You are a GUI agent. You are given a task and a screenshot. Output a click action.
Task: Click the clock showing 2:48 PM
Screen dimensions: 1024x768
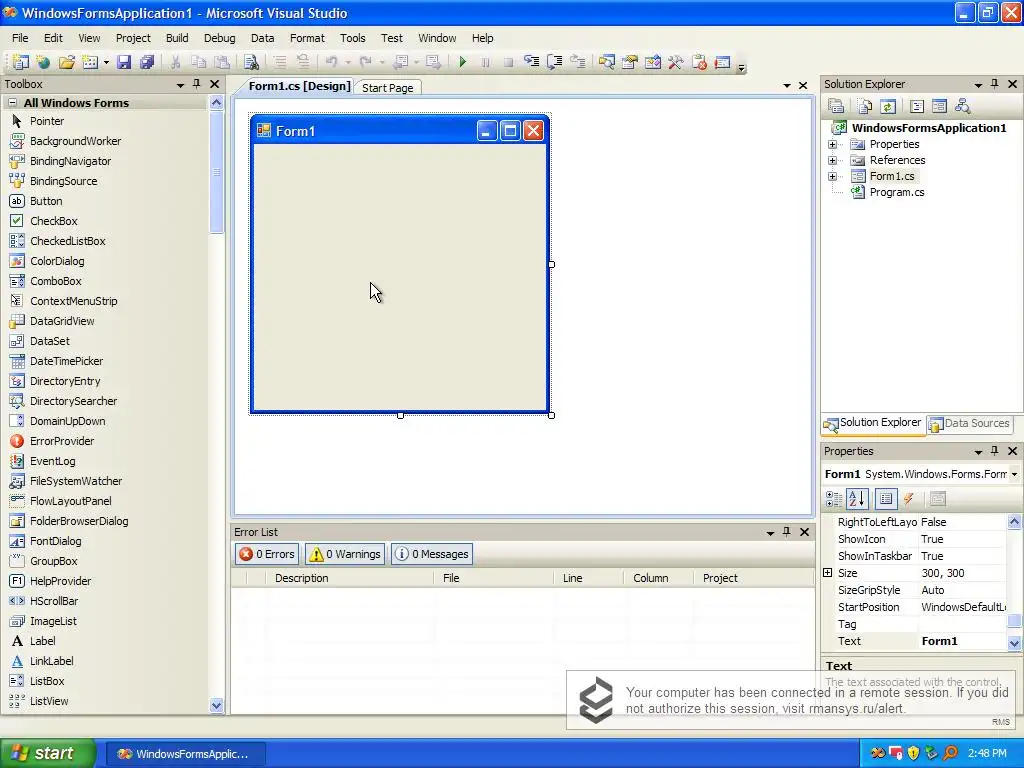tap(987, 753)
